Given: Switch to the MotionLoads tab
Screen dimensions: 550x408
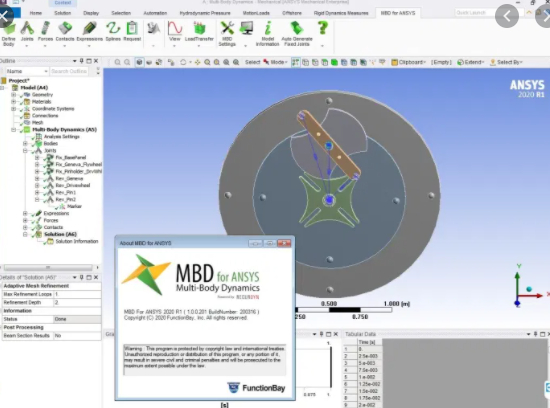Looking at the screenshot, I should (x=256, y=13).
